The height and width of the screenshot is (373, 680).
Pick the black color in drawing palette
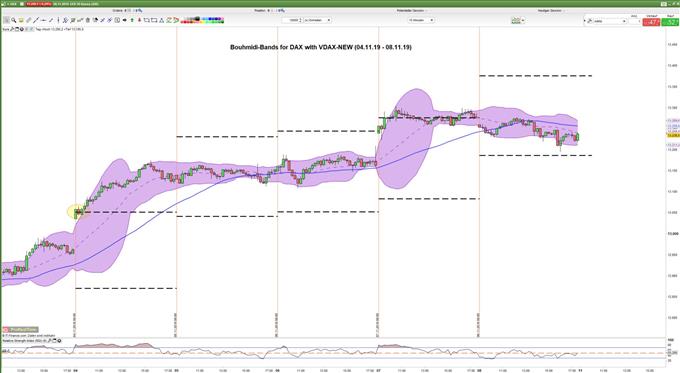coord(198,19)
